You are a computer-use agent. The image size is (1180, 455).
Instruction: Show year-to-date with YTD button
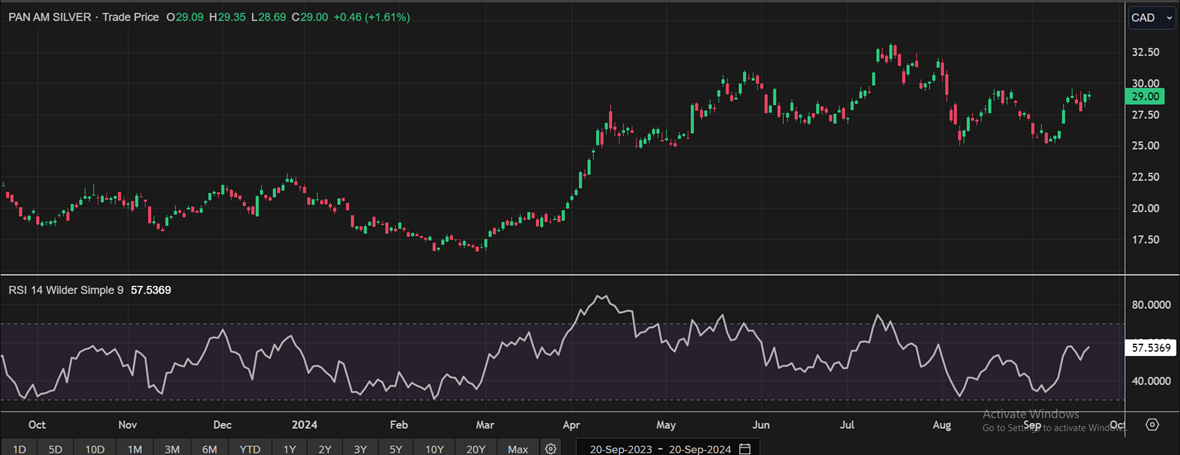click(x=251, y=449)
